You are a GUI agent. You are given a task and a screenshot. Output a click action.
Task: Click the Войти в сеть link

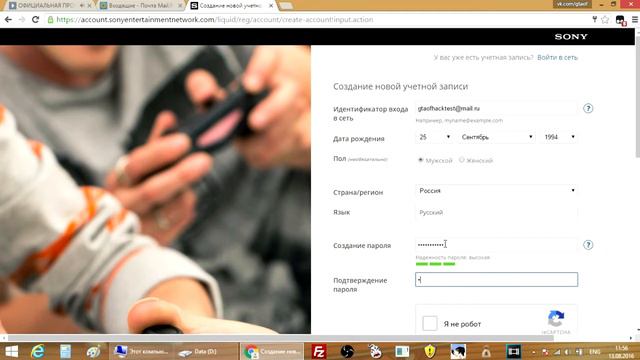(x=558, y=58)
